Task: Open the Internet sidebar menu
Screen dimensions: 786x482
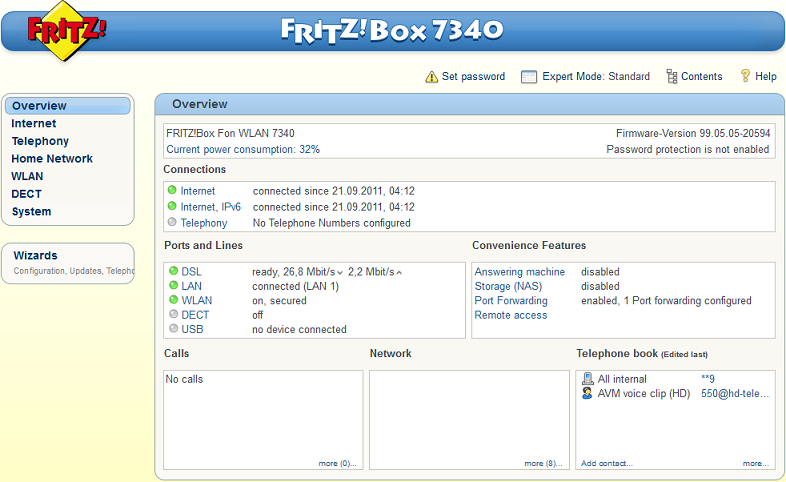Action: (x=34, y=123)
